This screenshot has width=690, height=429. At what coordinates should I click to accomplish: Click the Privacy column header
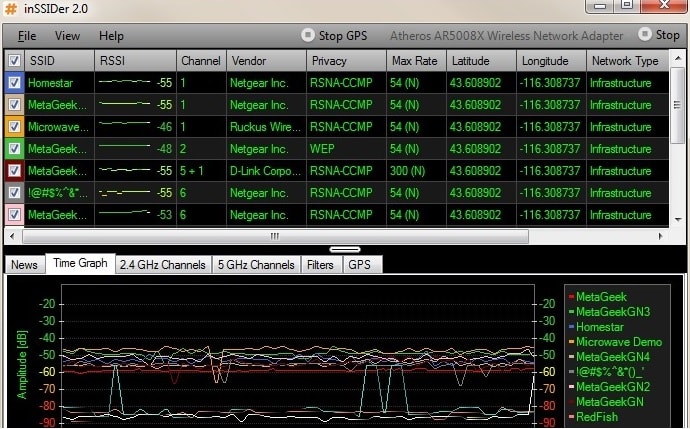(x=345, y=61)
